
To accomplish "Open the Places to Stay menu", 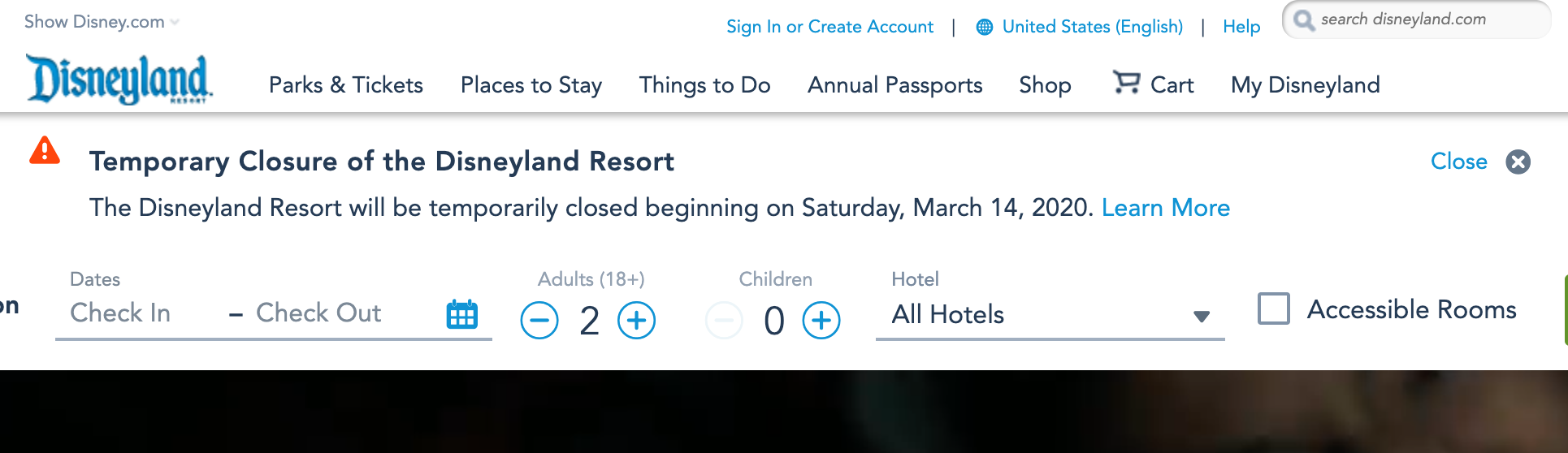I will click(x=531, y=85).
